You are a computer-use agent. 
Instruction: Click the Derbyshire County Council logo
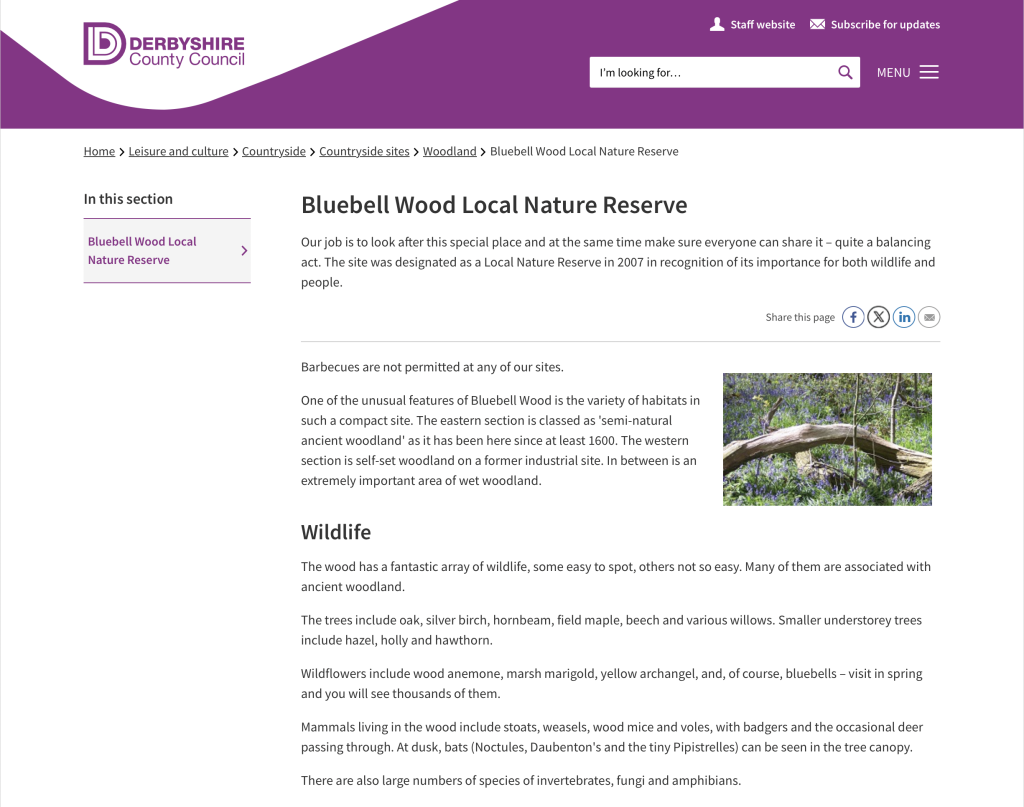164,45
